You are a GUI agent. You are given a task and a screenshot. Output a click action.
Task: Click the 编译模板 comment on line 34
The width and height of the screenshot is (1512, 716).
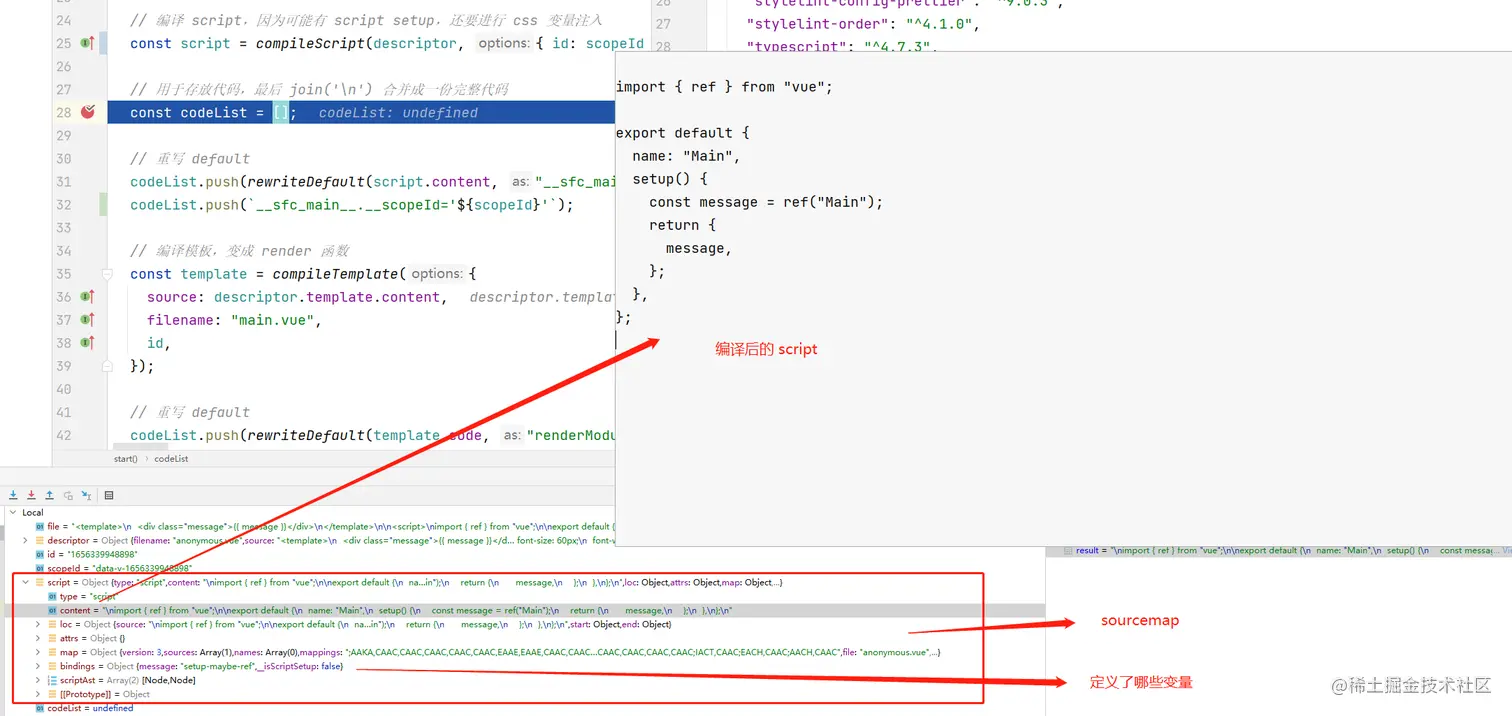click(240, 251)
